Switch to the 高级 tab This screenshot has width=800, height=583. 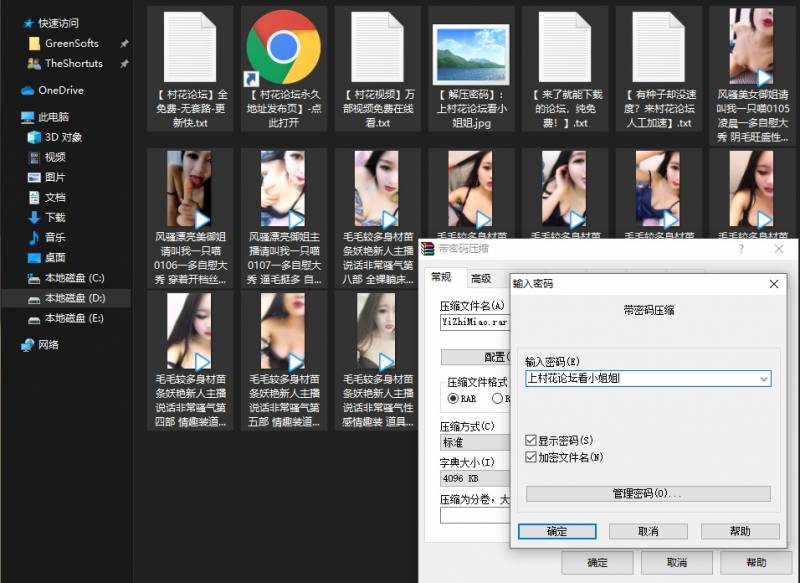point(481,278)
